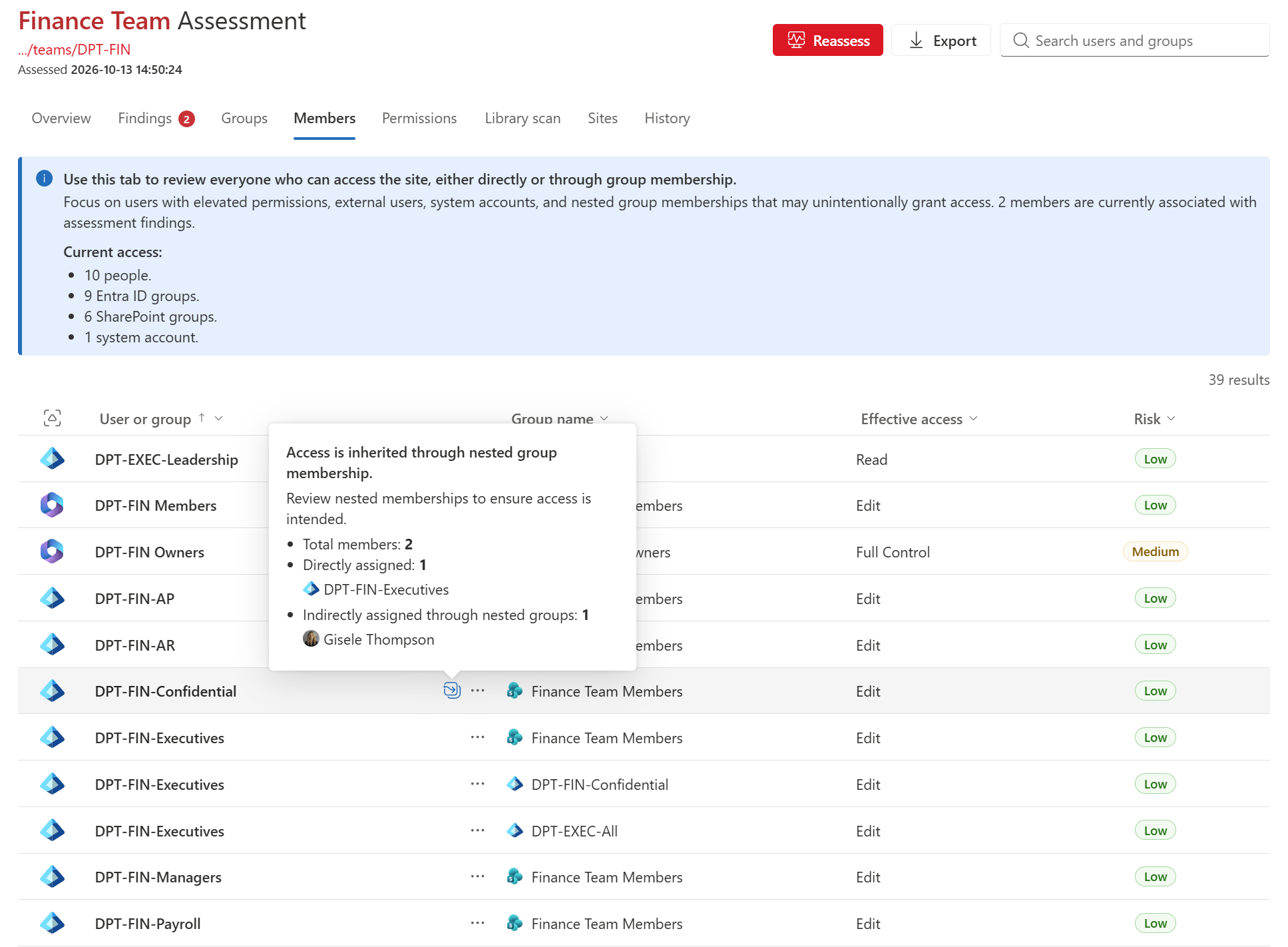Open Effective access column dropdown
1288x947 pixels.
(974, 419)
